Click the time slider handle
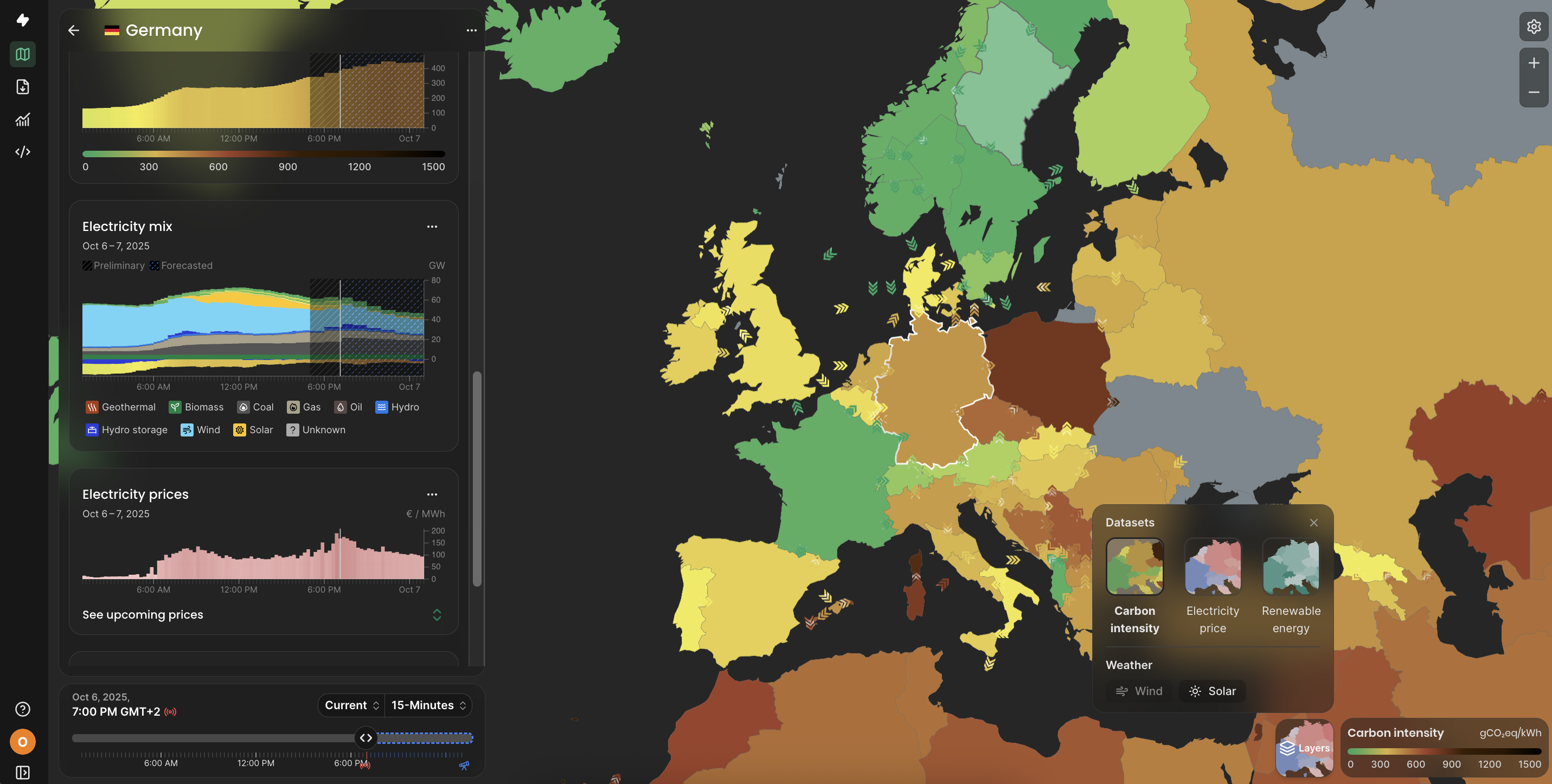This screenshot has width=1552, height=784. coord(365,737)
